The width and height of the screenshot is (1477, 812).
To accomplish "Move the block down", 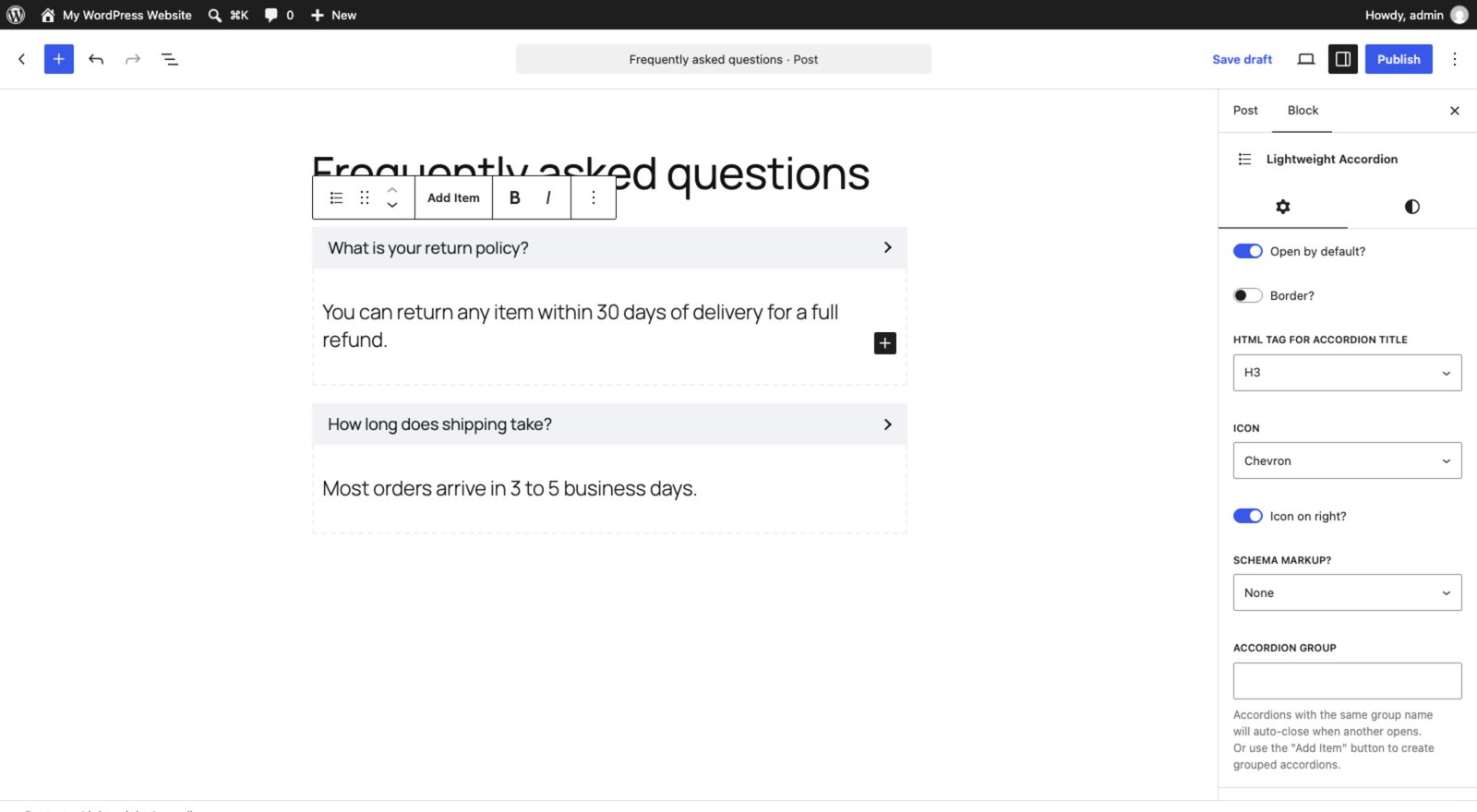I will pos(392,206).
